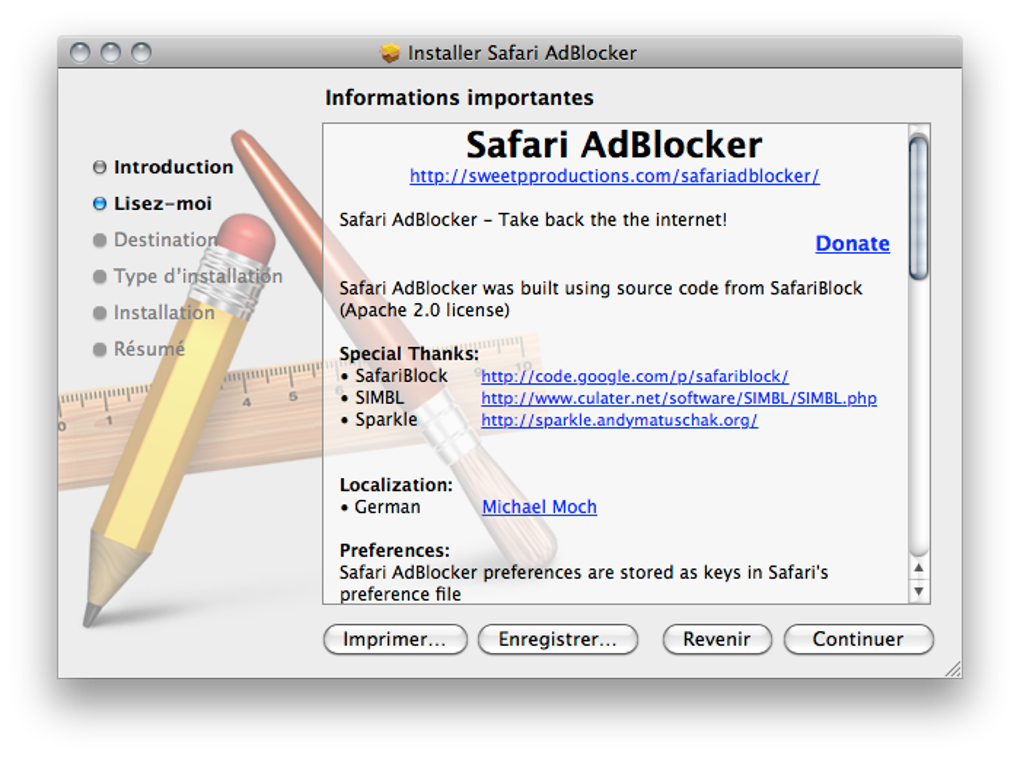Click the Résumé step label

tap(149, 349)
